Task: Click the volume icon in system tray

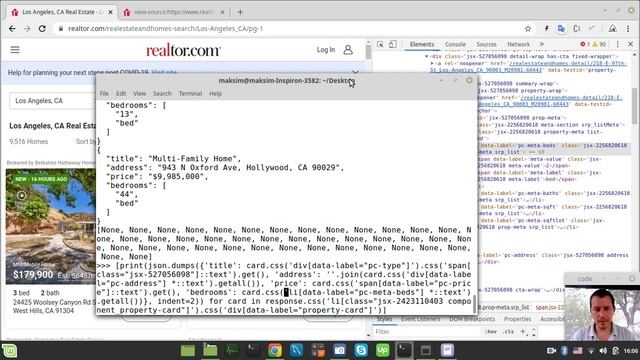Action: [603, 351]
